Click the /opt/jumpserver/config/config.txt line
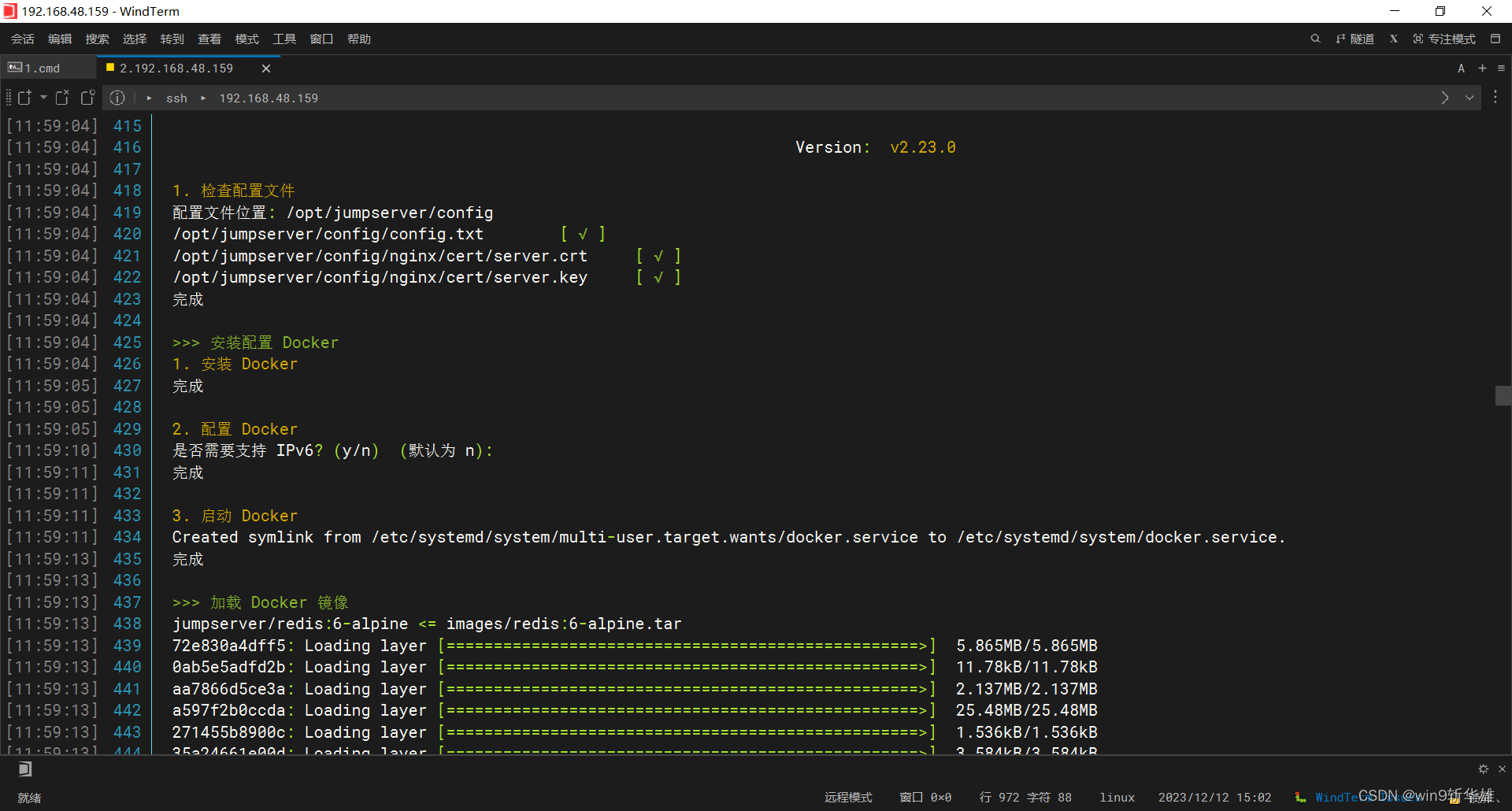This screenshot has width=1512, height=811. coord(328,235)
